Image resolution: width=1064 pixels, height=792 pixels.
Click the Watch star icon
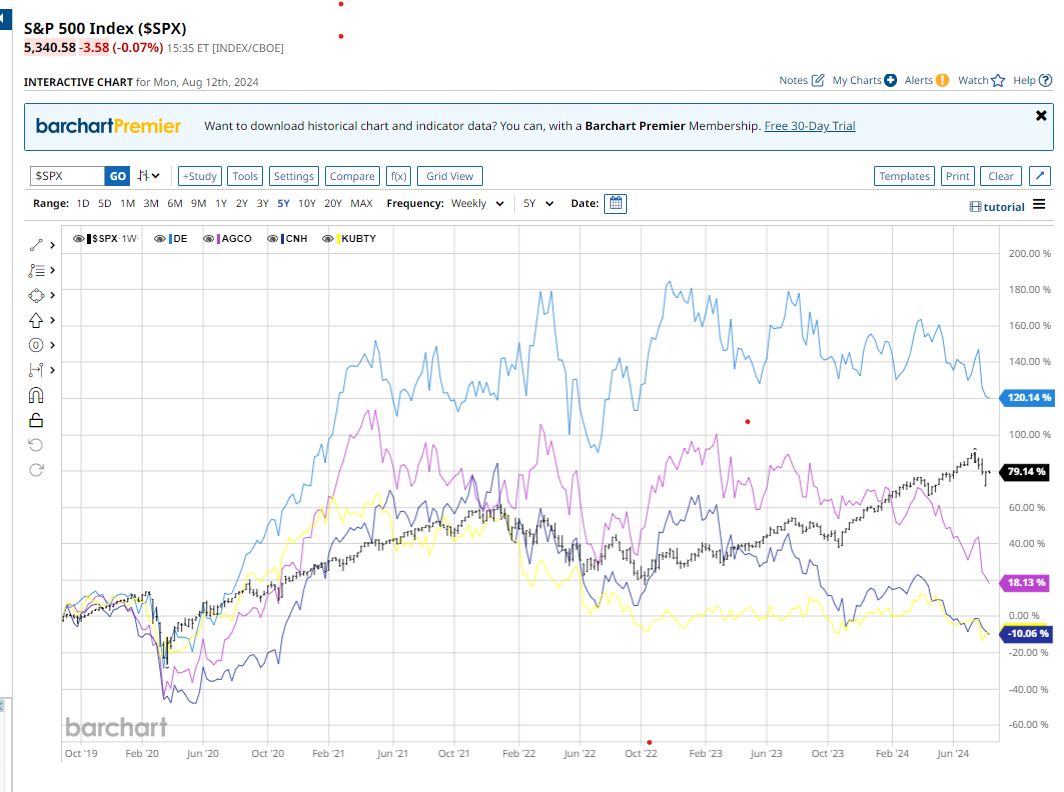point(998,80)
